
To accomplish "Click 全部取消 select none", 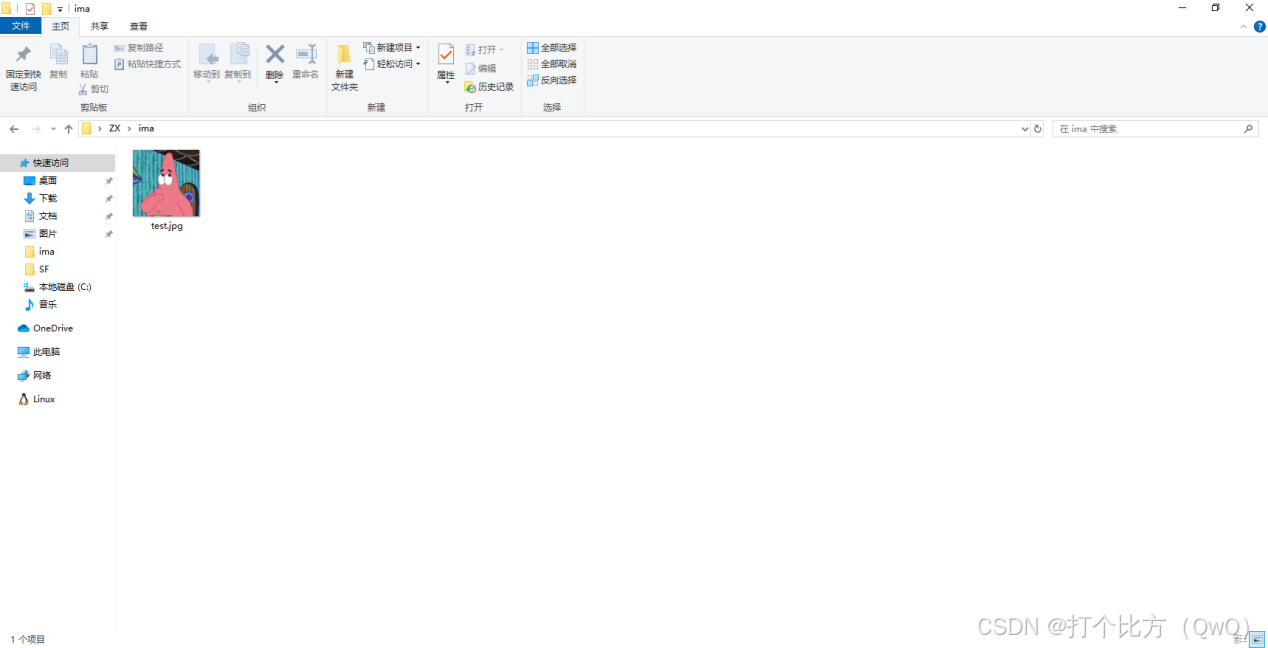I will coord(552,64).
